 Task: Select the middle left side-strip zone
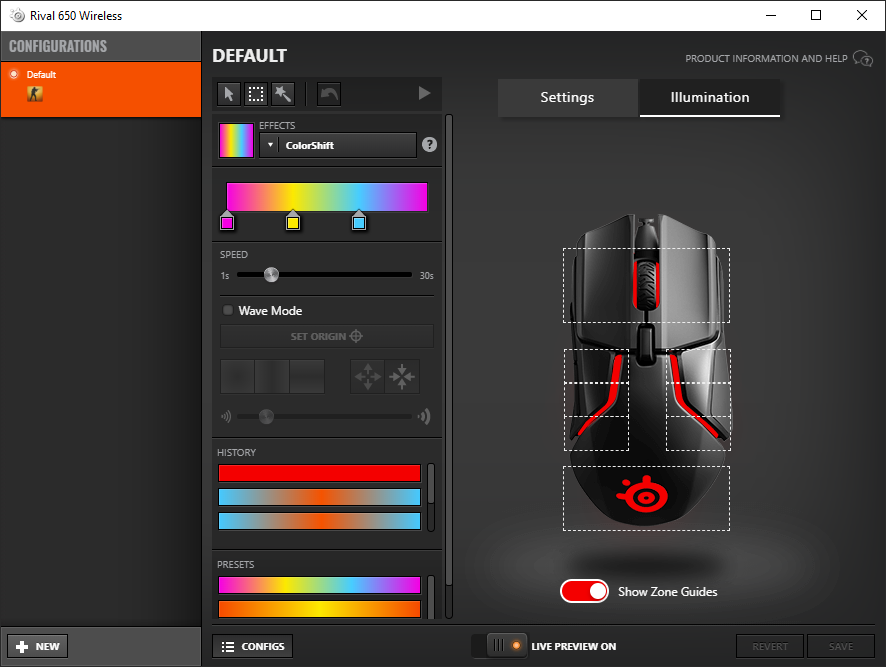pyautogui.click(x=597, y=400)
